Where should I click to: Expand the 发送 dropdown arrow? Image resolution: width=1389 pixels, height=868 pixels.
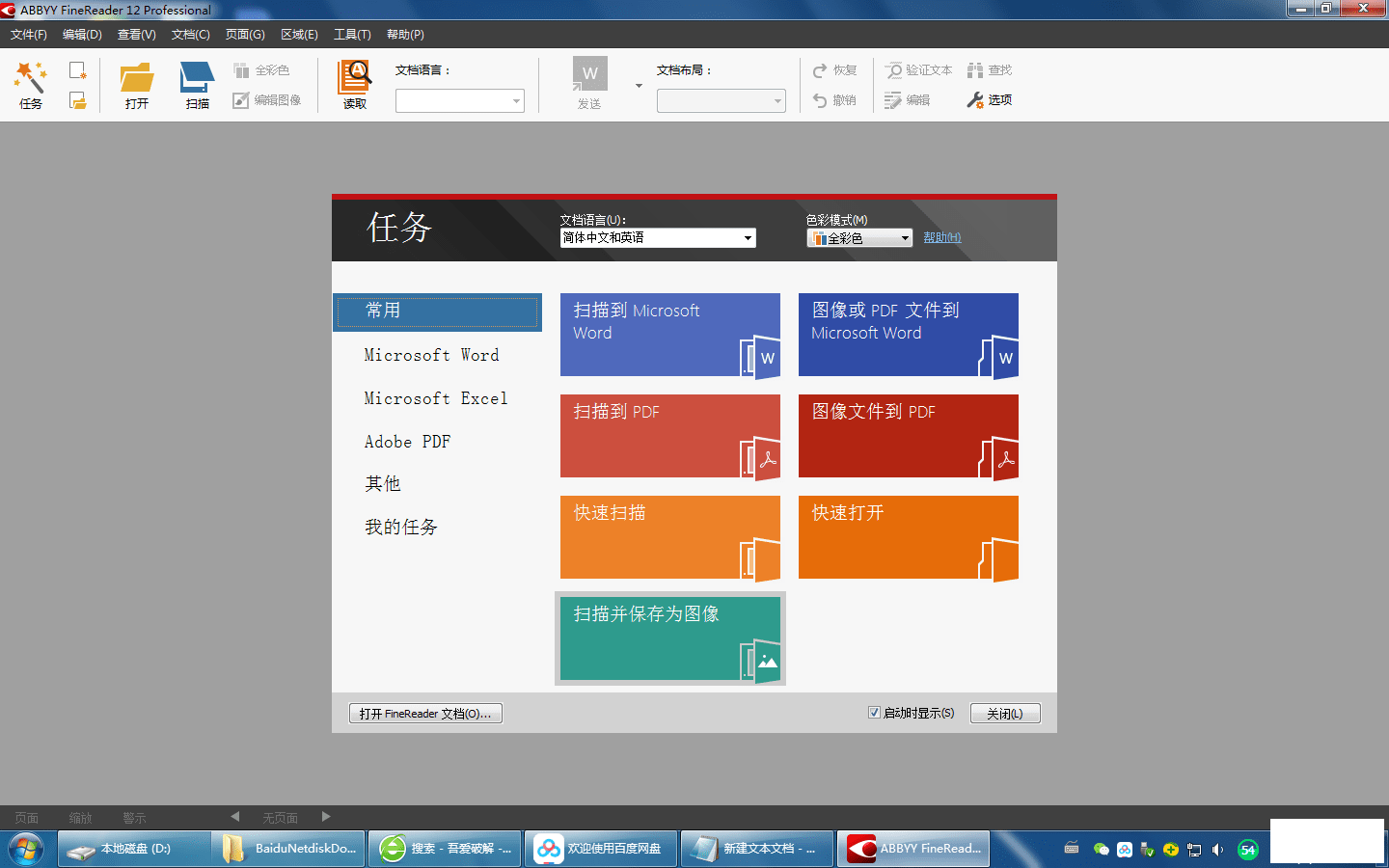click(639, 86)
